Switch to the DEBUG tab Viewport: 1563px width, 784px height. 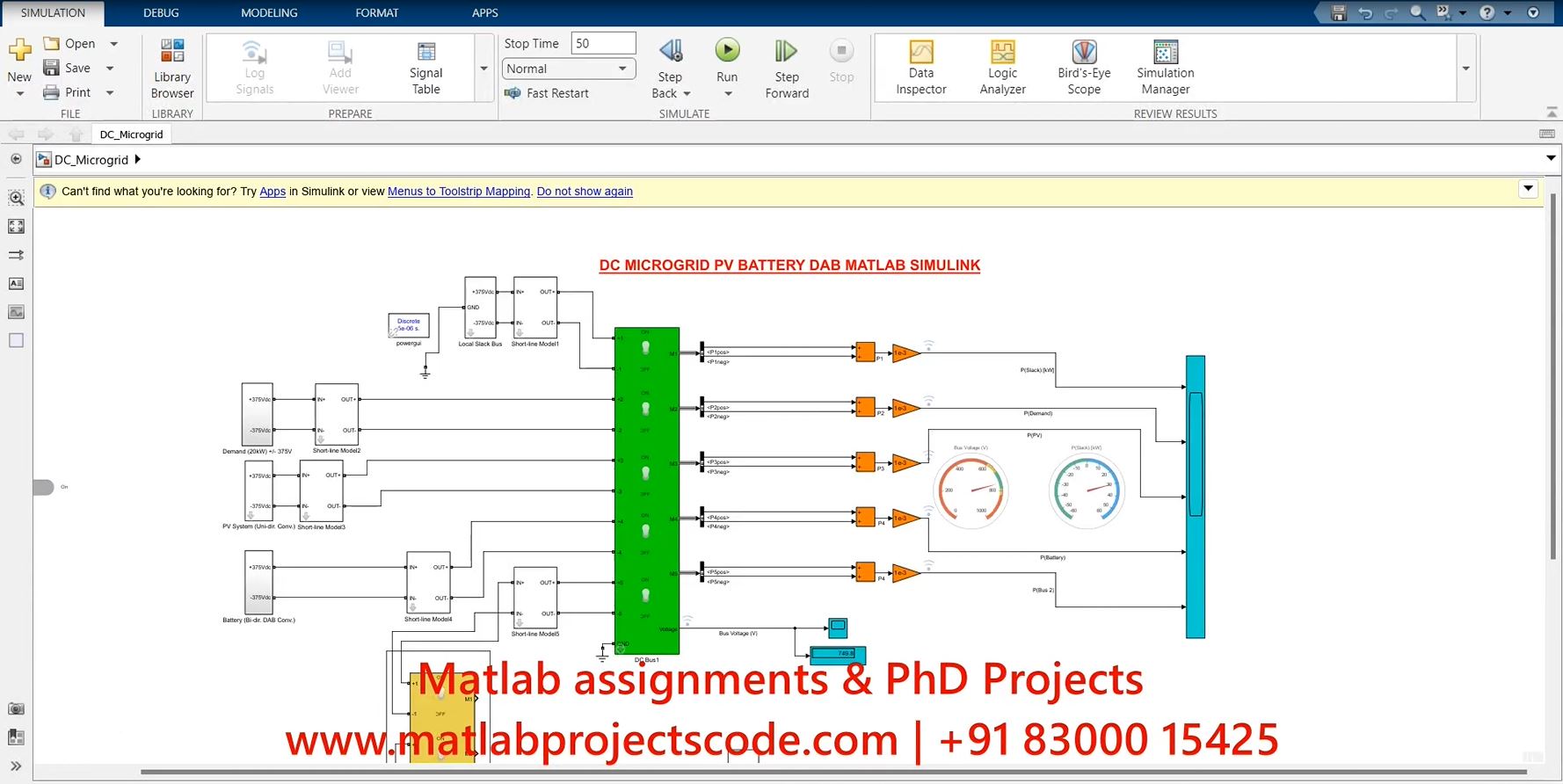161,13
